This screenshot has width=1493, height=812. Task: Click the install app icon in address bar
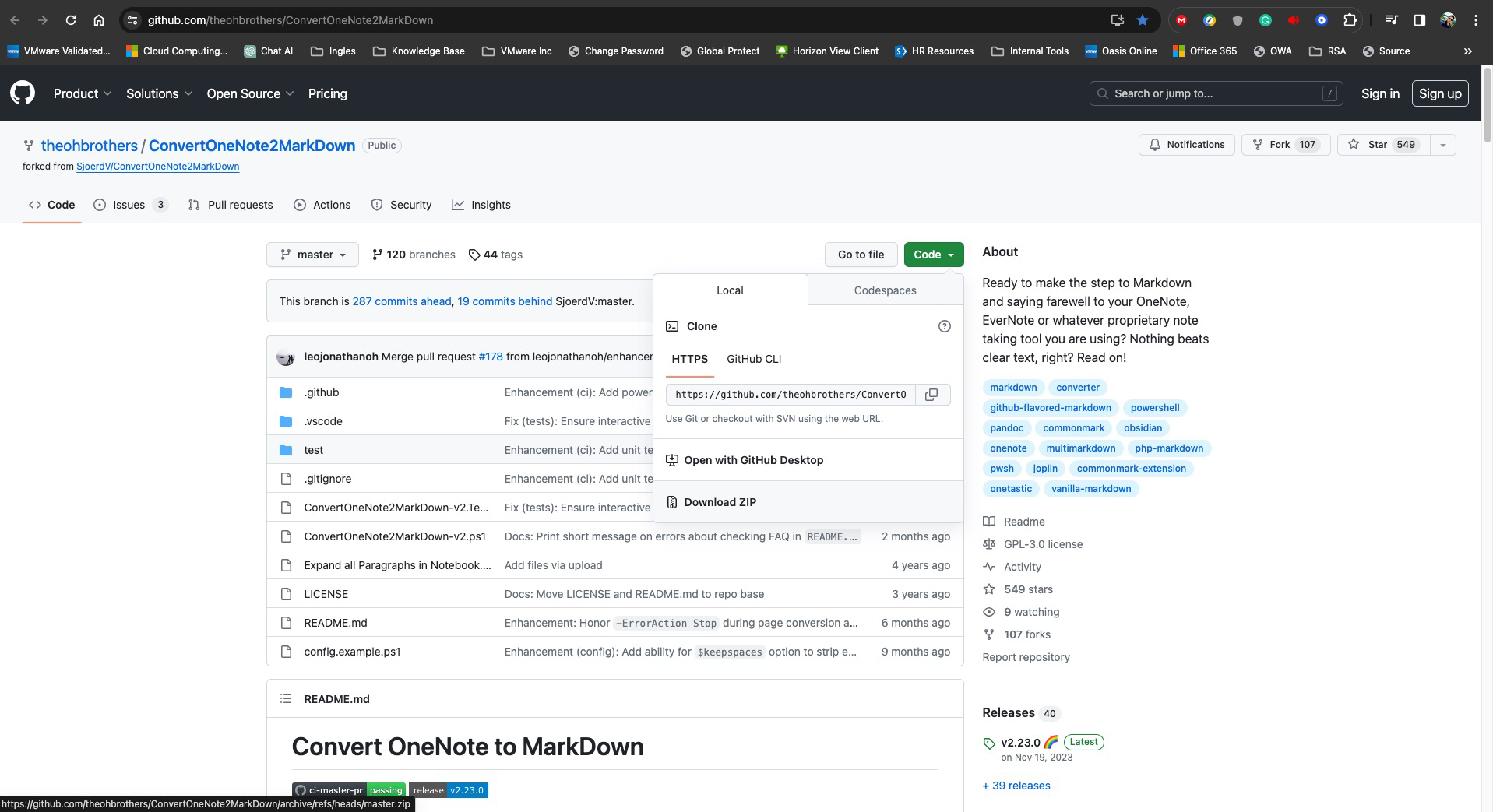pos(1117,20)
